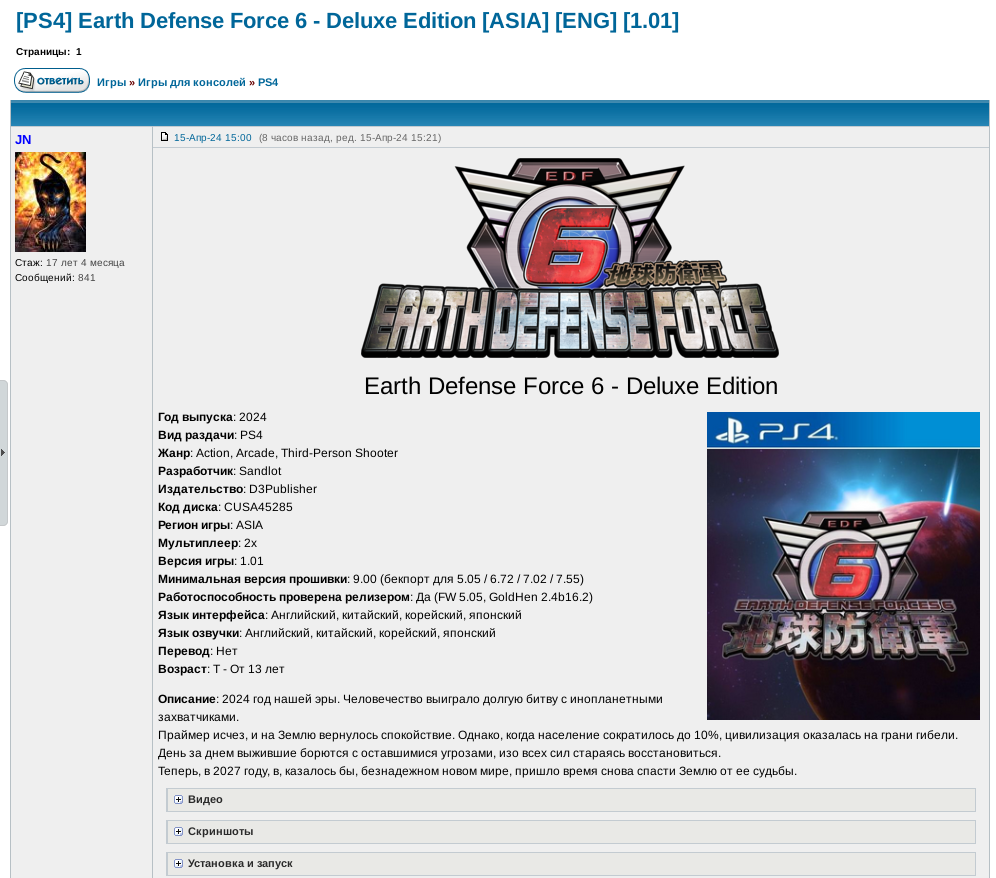Open JN's user profile link
Viewport: 996px width, 878px height.
(x=24, y=140)
